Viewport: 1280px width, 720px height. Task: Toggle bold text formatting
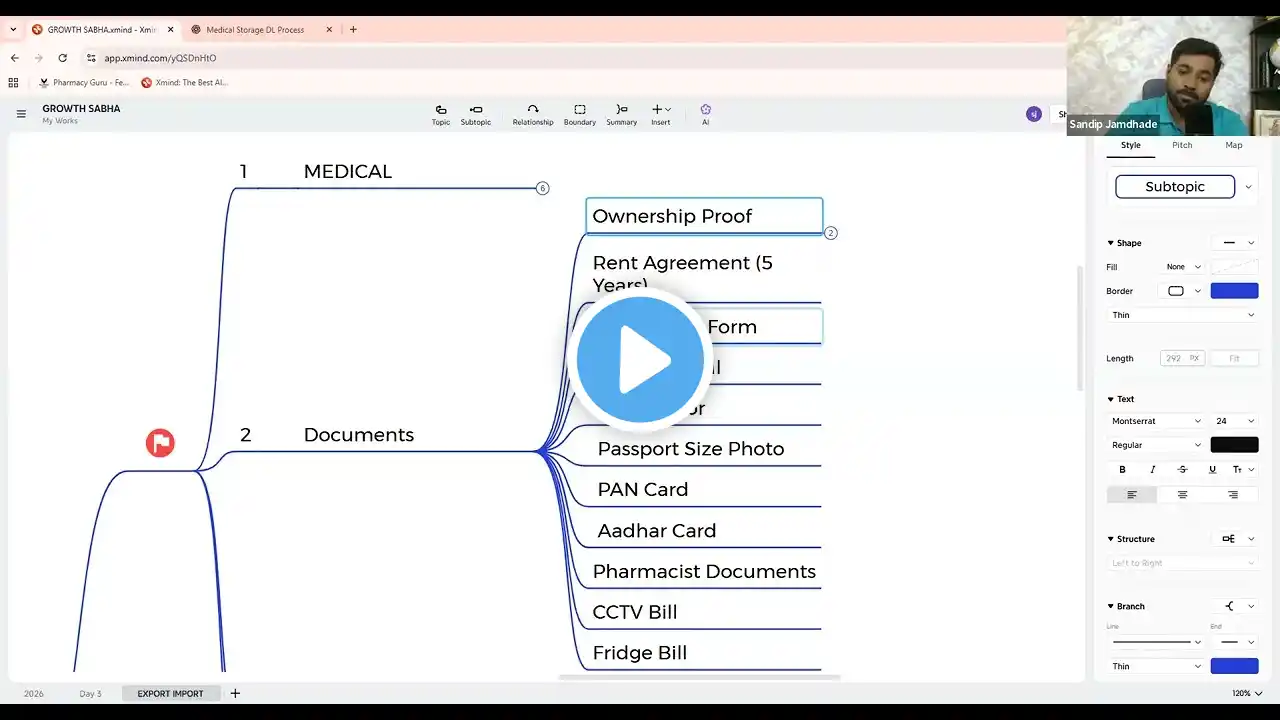click(1122, 469)
